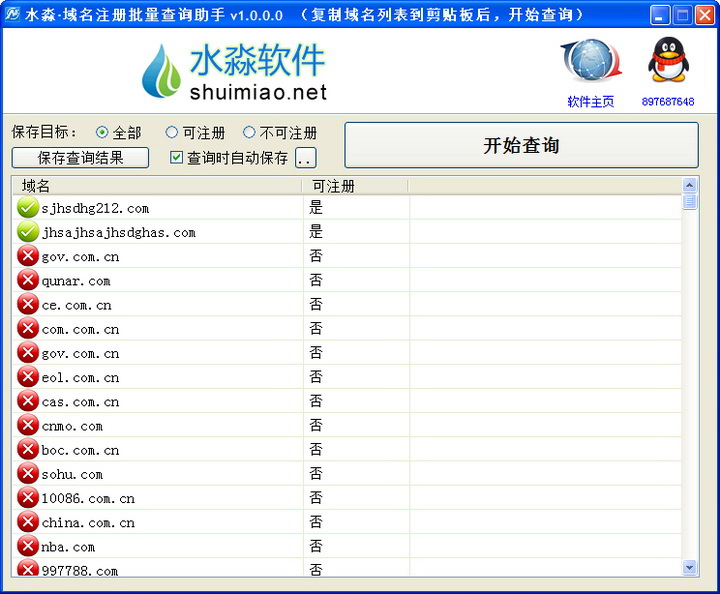This screenshot has width=720, height=594.
Task: Click red X icon beside 997788.com
Action: 28,568
